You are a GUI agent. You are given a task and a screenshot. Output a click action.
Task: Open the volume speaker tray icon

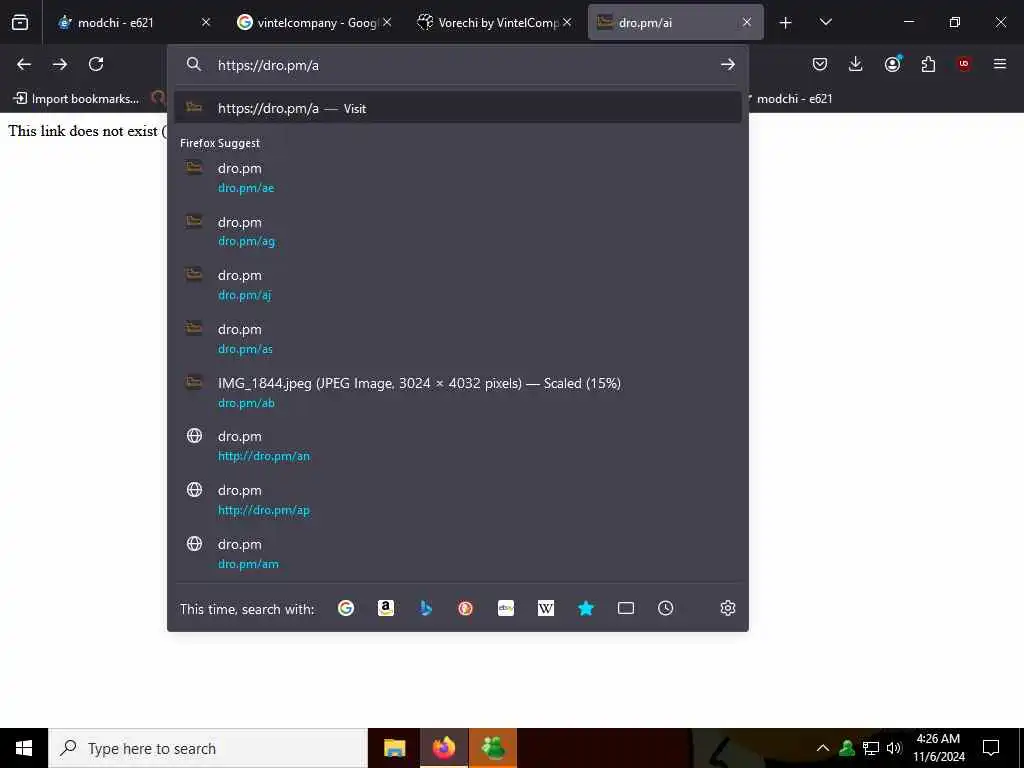[894, 748]
